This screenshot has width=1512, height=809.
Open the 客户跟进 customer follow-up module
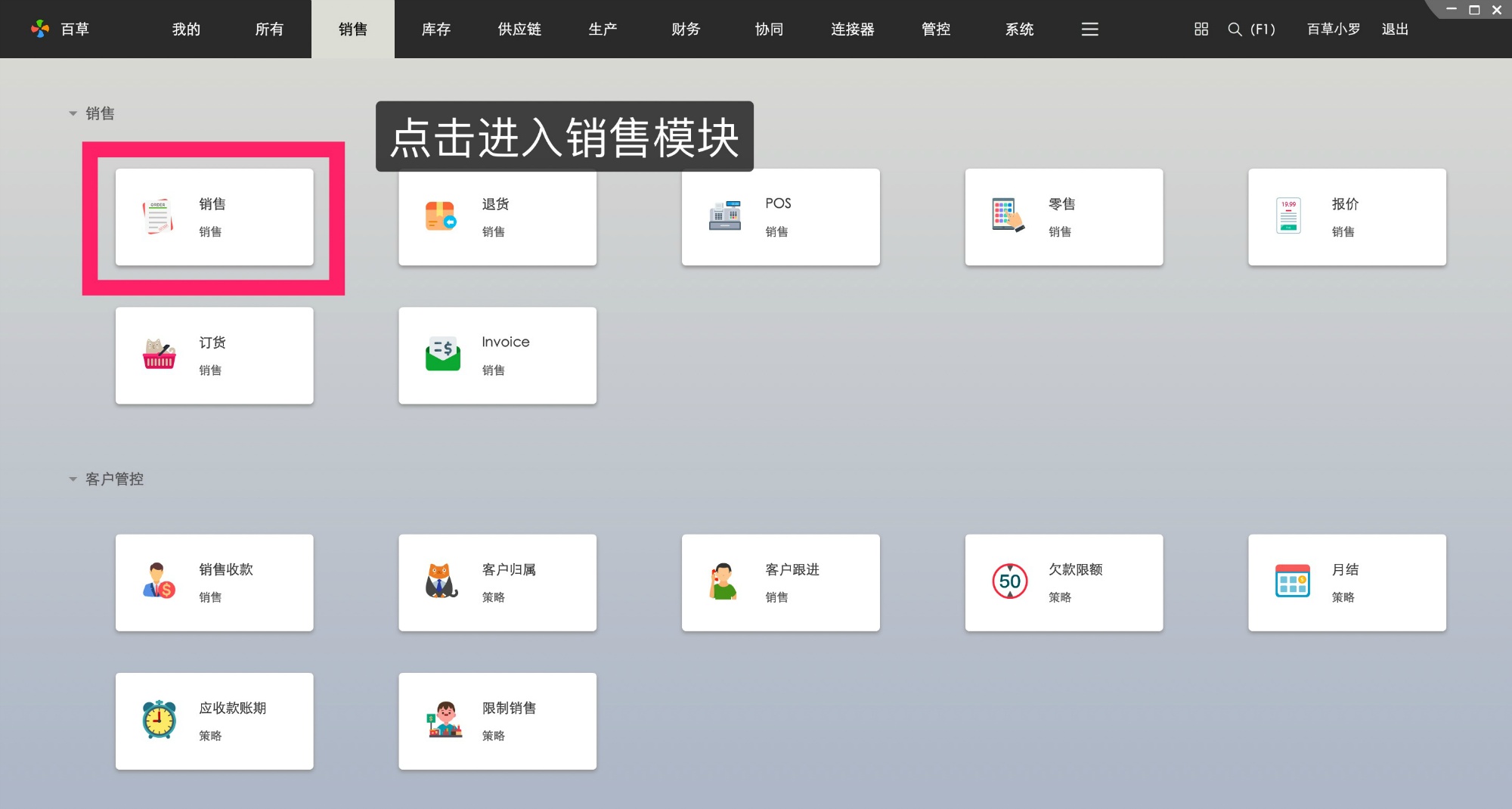[780, 582]
